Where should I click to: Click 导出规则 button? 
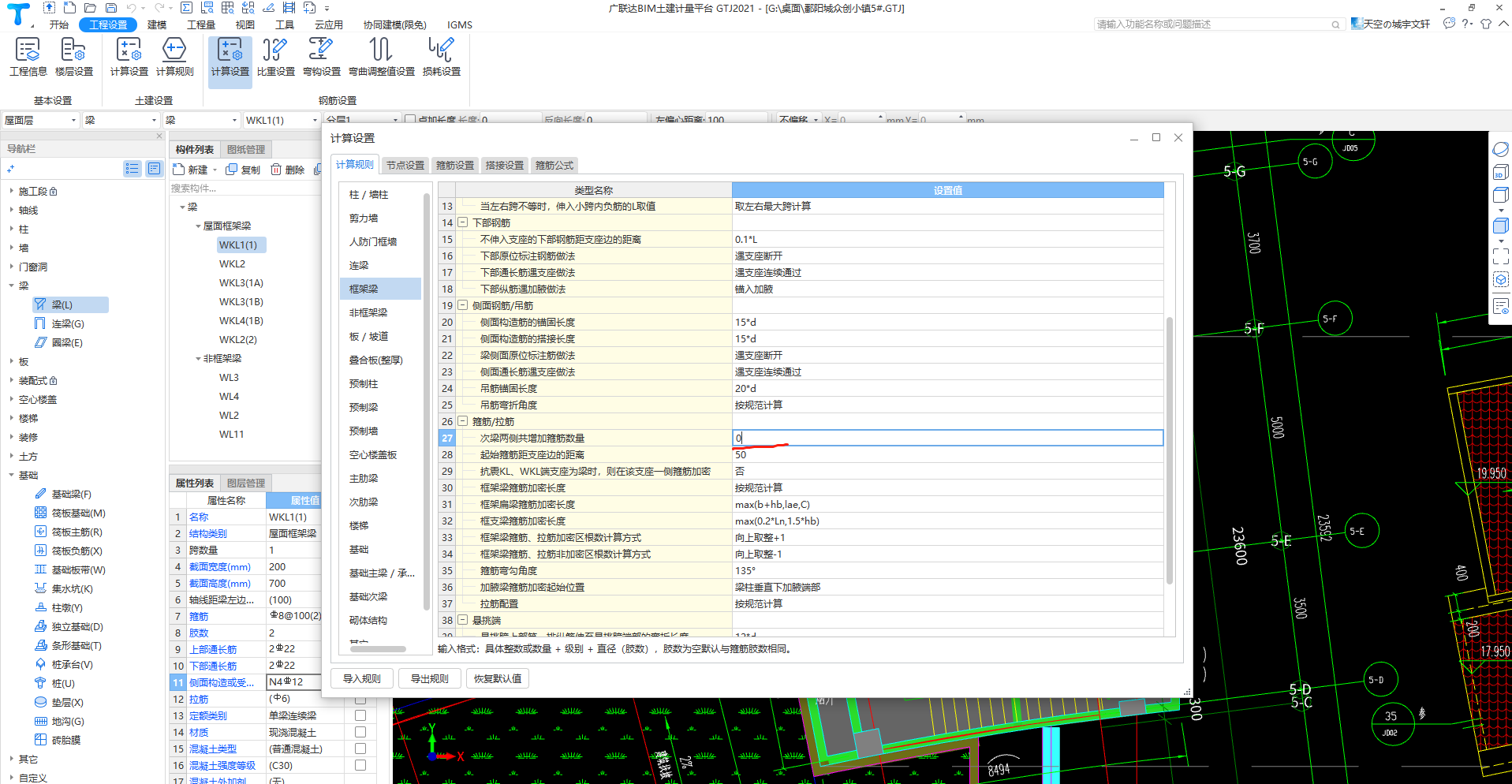[430, 678]
